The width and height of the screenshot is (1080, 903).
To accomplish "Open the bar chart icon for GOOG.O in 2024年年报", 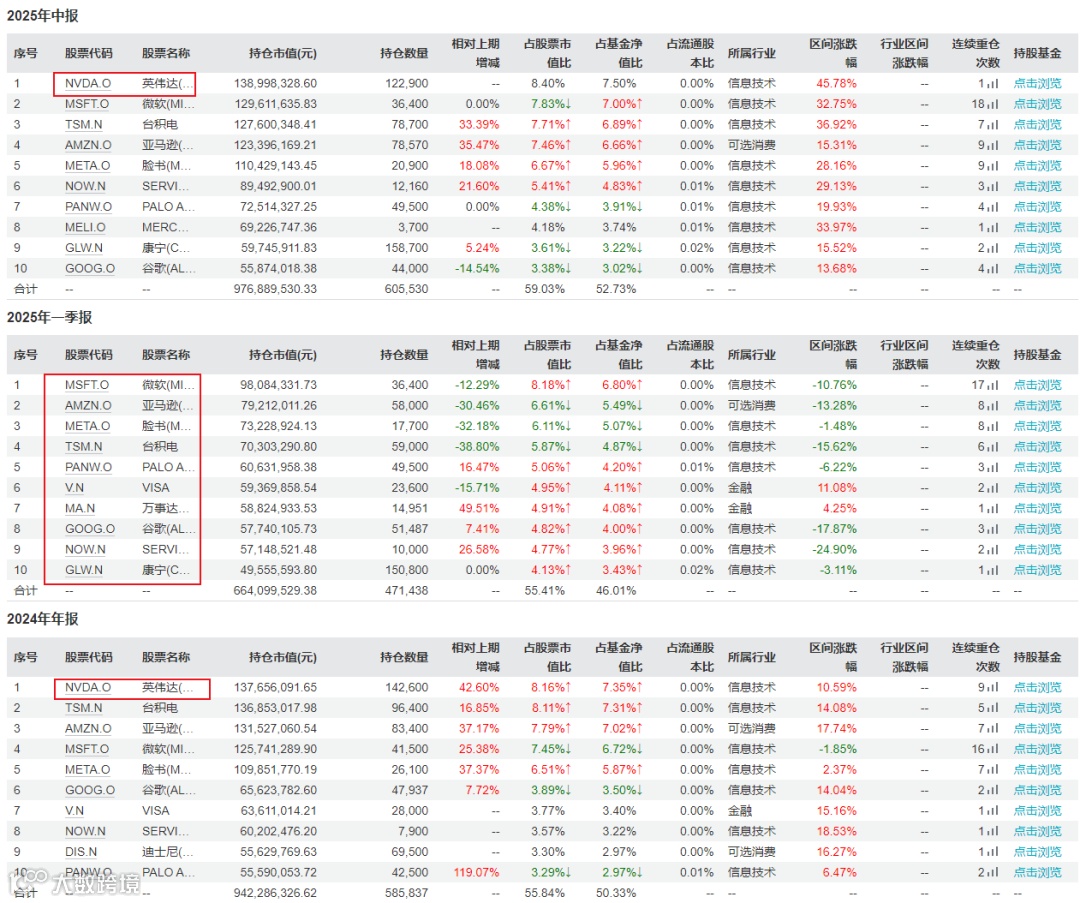I will pyautogui.click(x=993, y=791).
